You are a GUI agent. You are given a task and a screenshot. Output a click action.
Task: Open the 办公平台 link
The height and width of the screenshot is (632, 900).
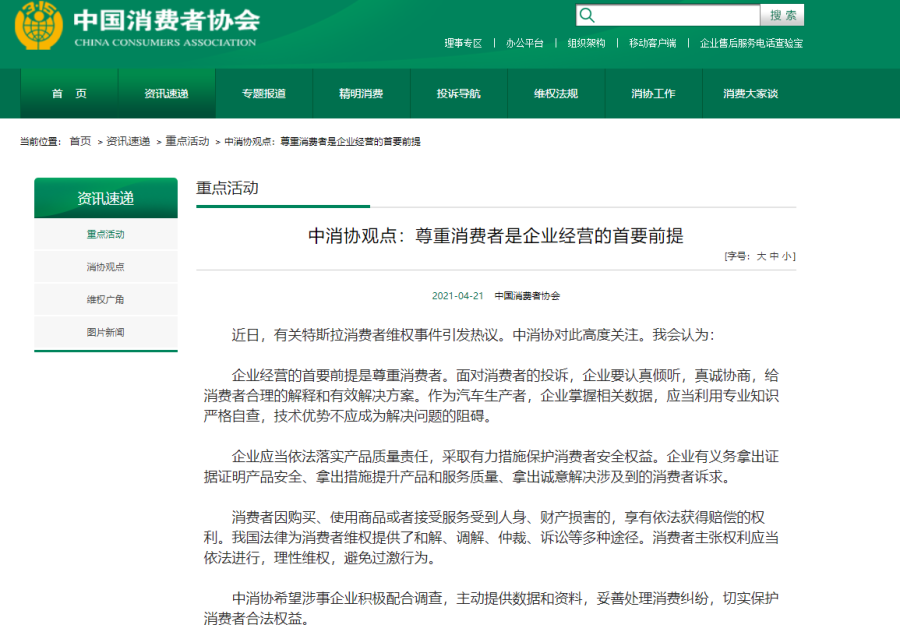pyautogui.click(x=524, y=43)
